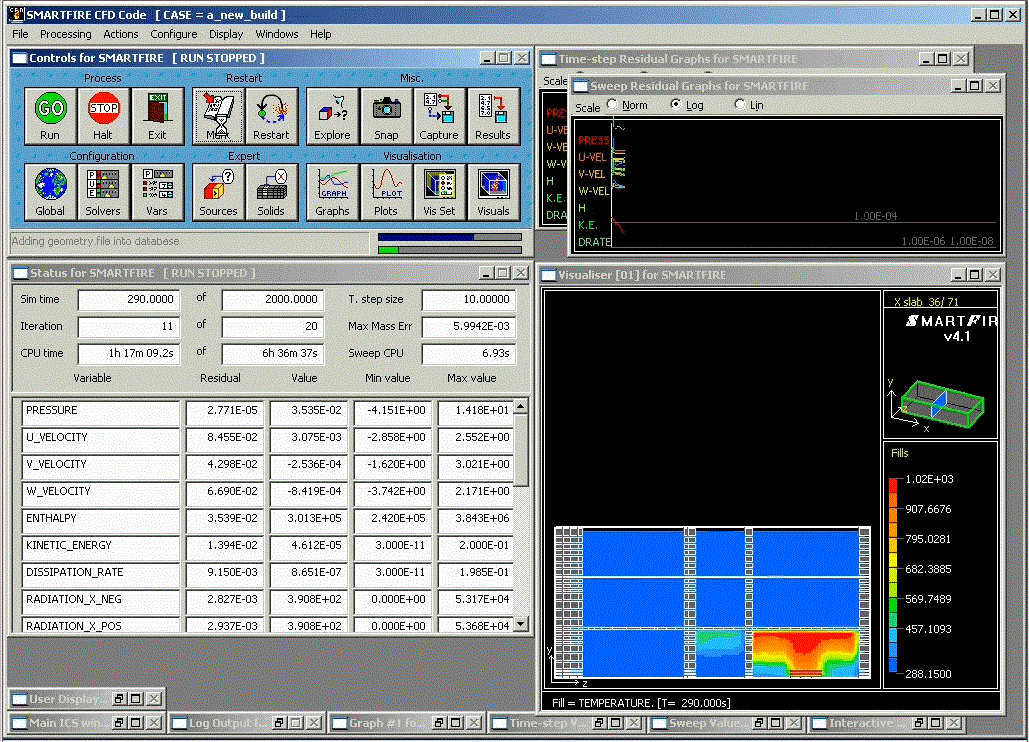Screen dimensions: 1029x742
Task: Open the Windows menu
Action: point(276,34)
